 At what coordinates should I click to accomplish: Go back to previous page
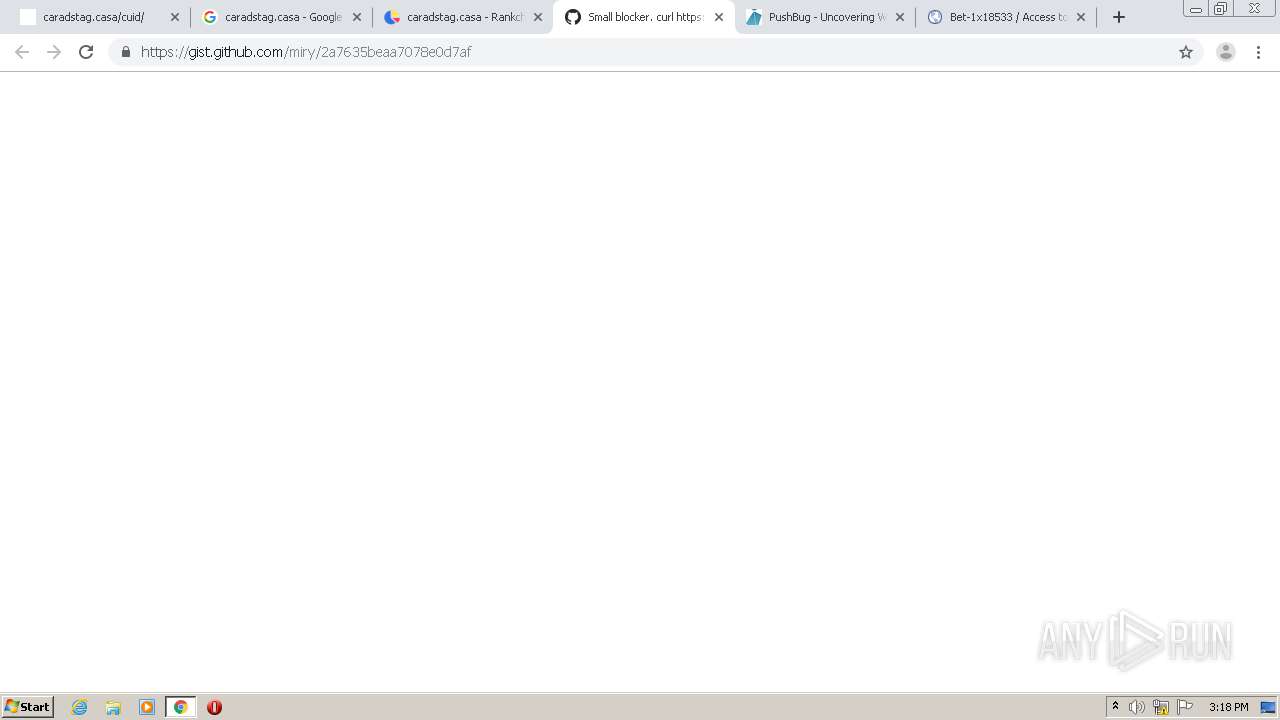(22, 52)
